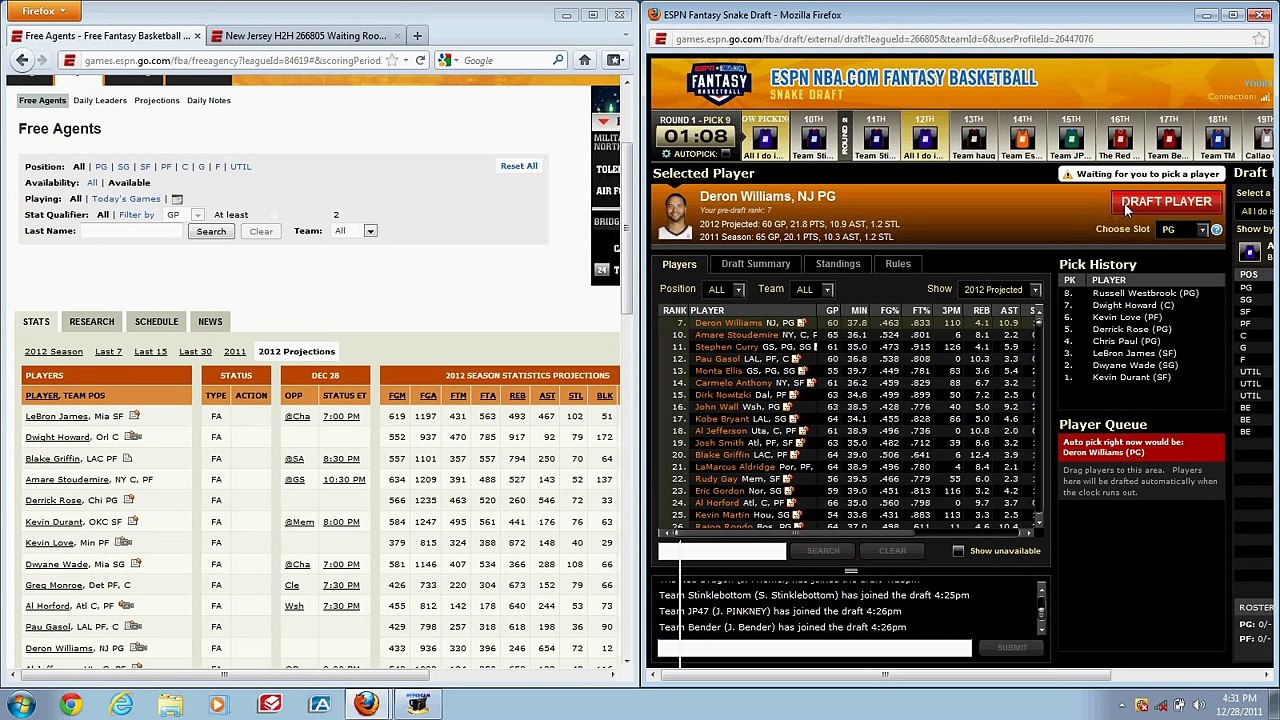This screenshot has height=720, width=1280.
Task: Open the Daily Leaders link
Action: (x=100, y=100)
